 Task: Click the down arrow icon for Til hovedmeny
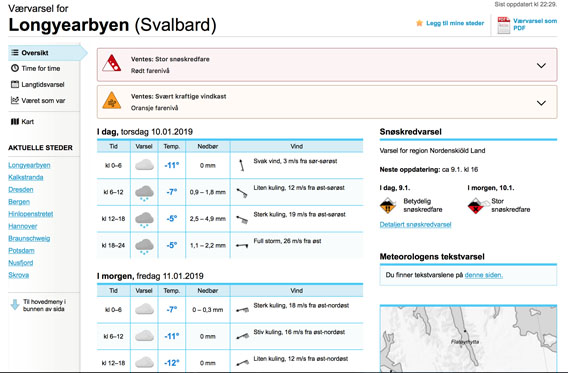(x=15, y=305)
